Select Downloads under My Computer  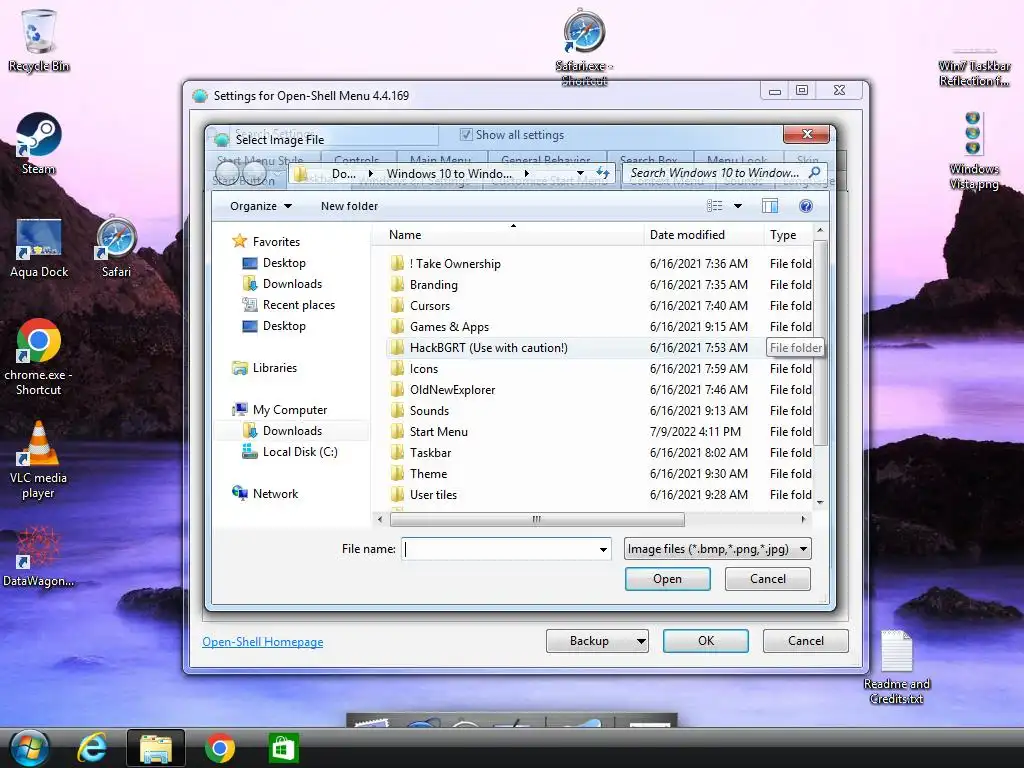292,431
